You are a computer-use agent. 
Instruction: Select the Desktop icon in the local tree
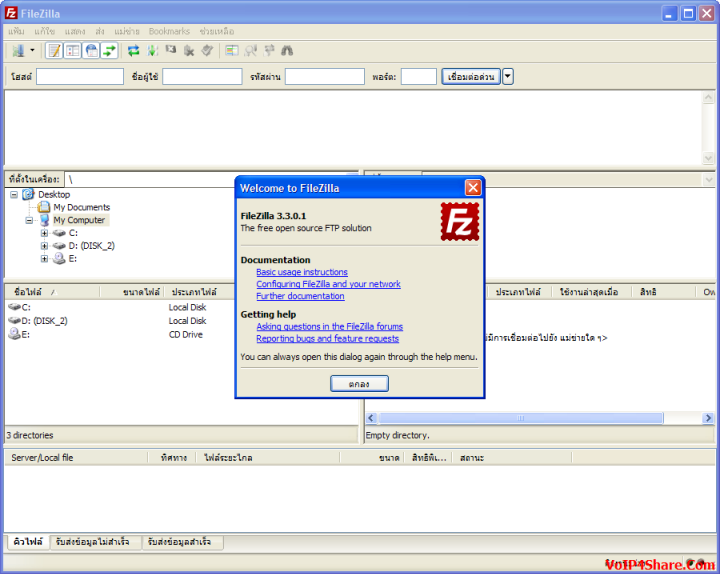(x=28, y=194)
